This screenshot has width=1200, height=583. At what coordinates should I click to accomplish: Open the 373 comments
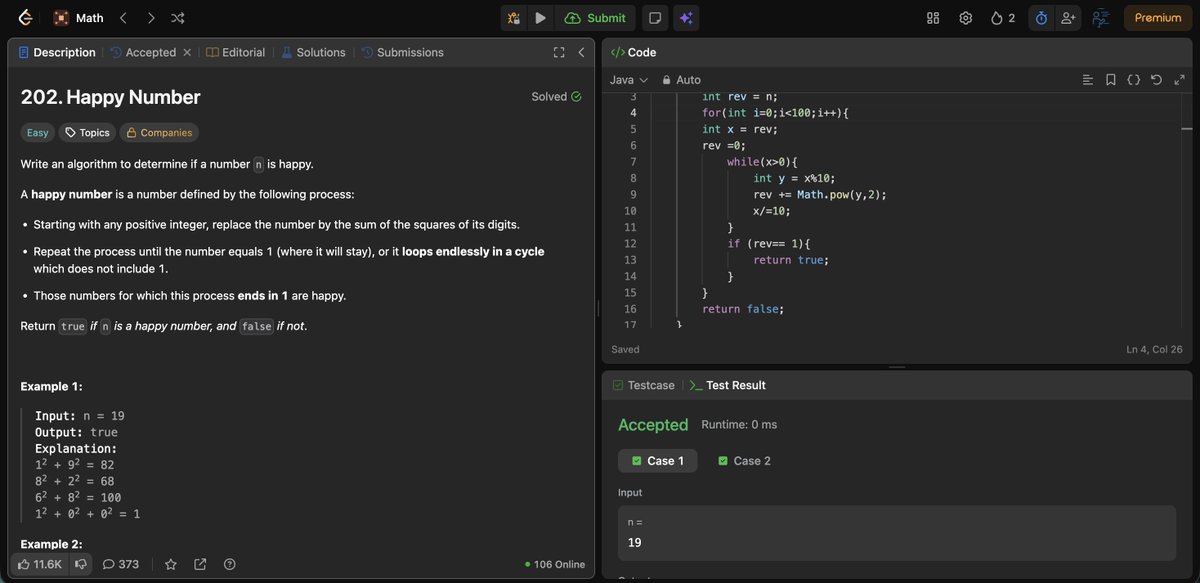120,564
